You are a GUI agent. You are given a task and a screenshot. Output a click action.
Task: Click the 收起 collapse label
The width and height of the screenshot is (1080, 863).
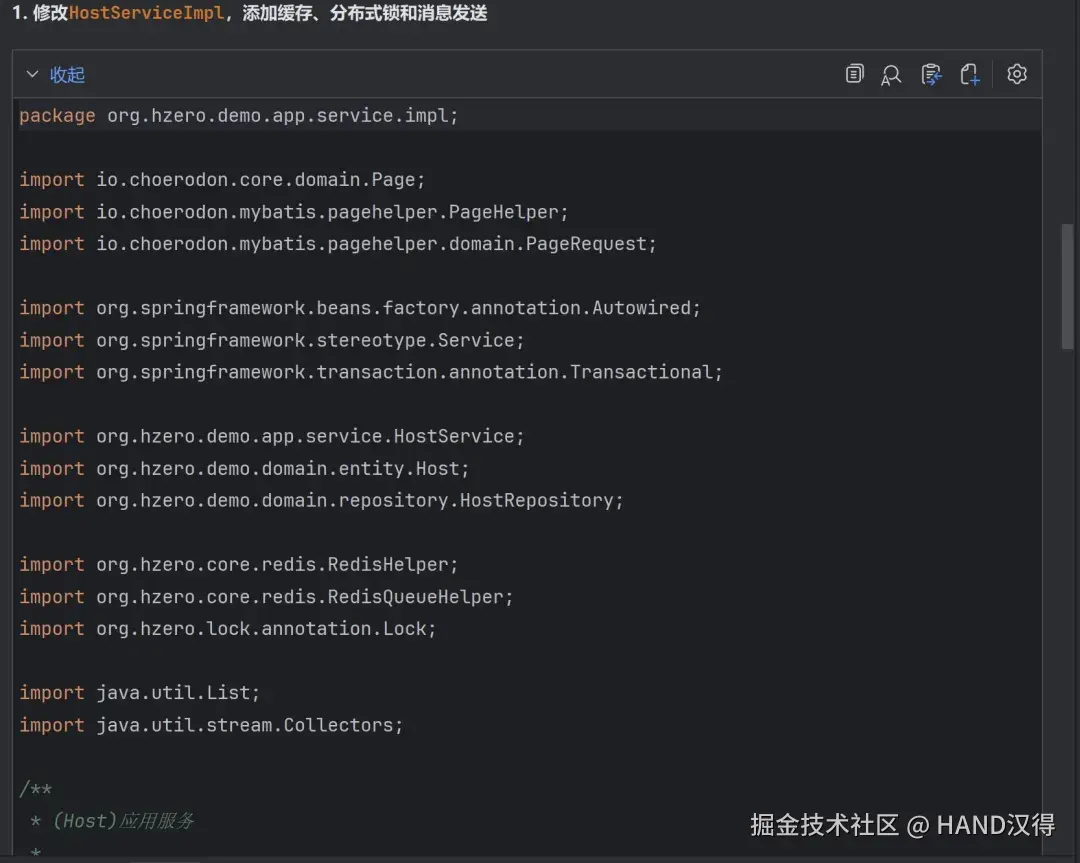(68, 75)
